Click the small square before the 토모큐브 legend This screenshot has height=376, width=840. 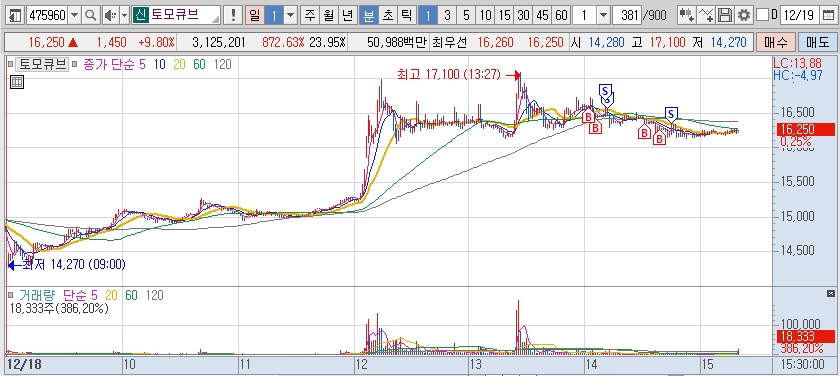[x=10, y=65]
